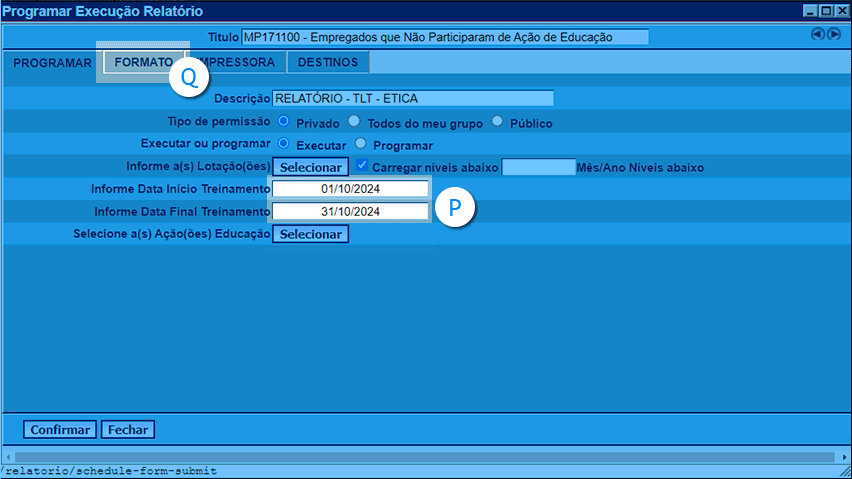Click the horizontal scrollbar left arrow
The image size is (852, 479).
tap(8, 457)
